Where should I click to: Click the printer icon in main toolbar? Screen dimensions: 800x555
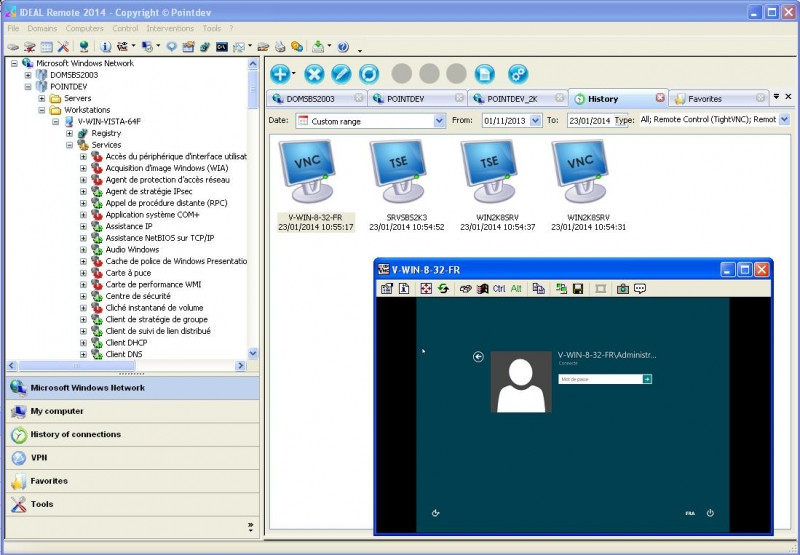tap(280, 47)
